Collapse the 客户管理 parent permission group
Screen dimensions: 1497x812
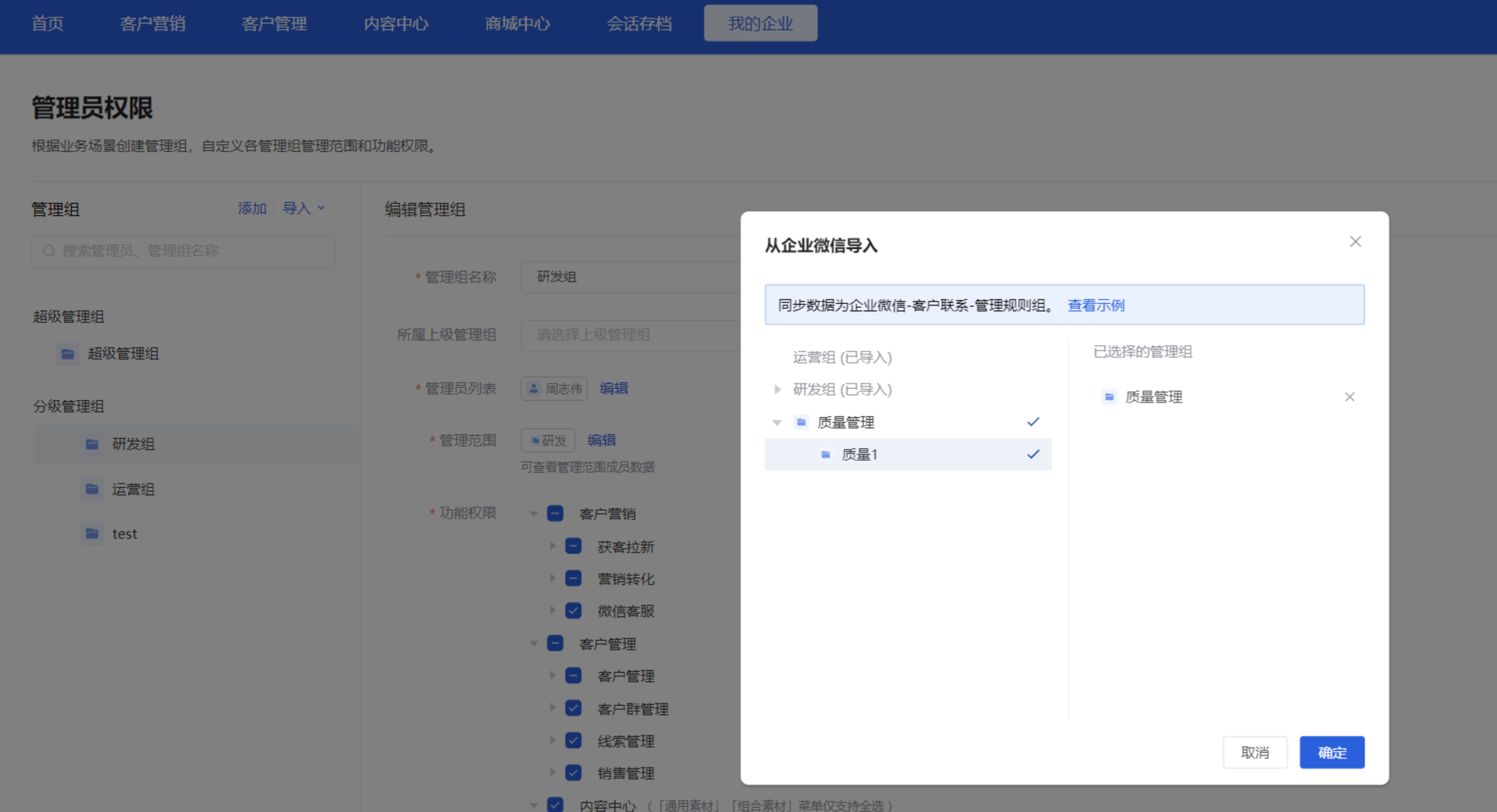pyautogui.click(x=533, y=644)
